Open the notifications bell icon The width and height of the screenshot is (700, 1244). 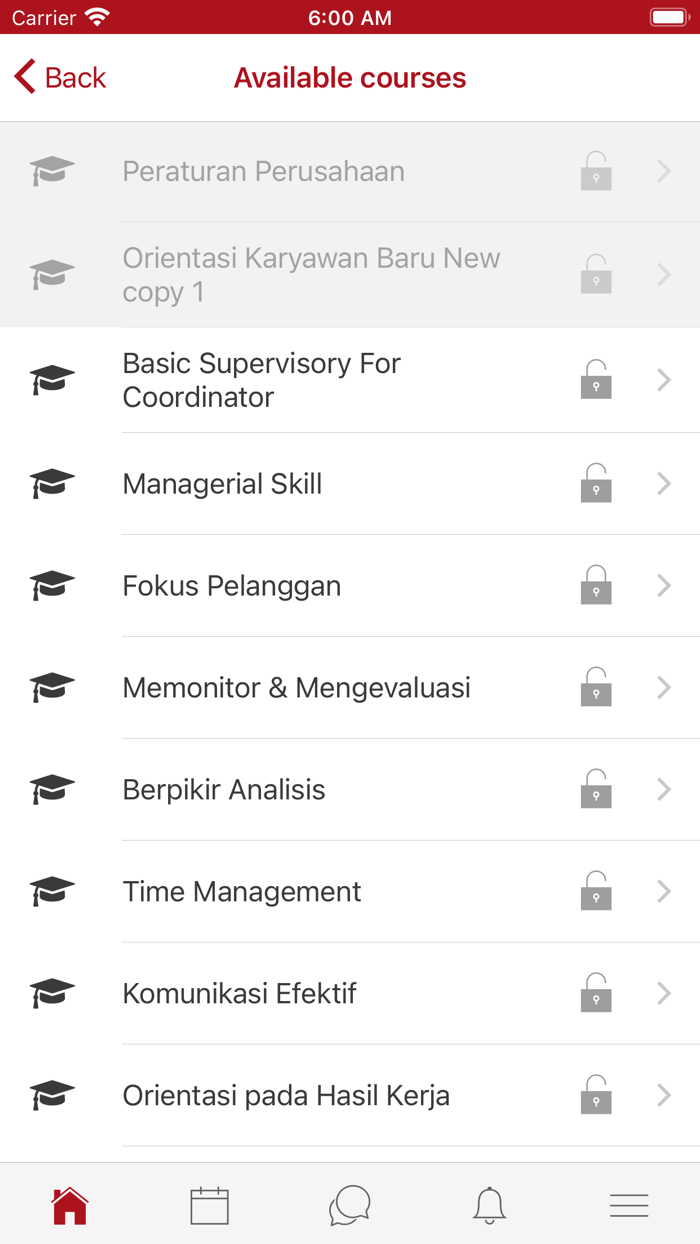489,1205
